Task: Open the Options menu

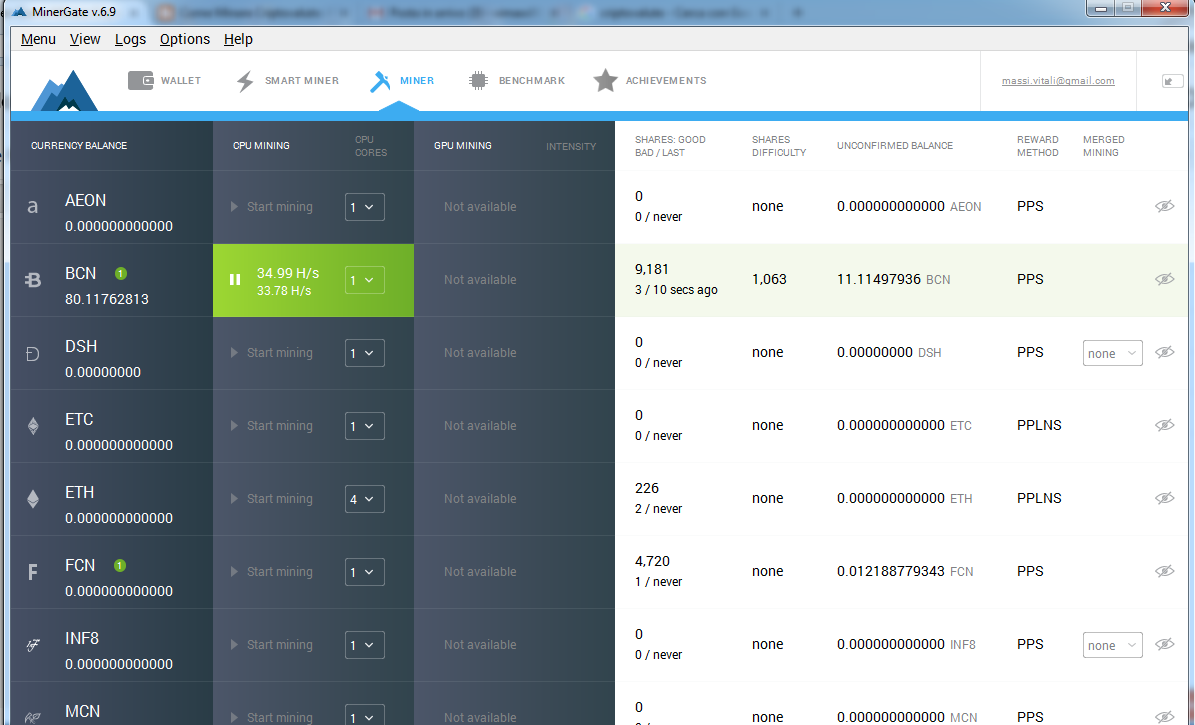Action: point(184,39)
